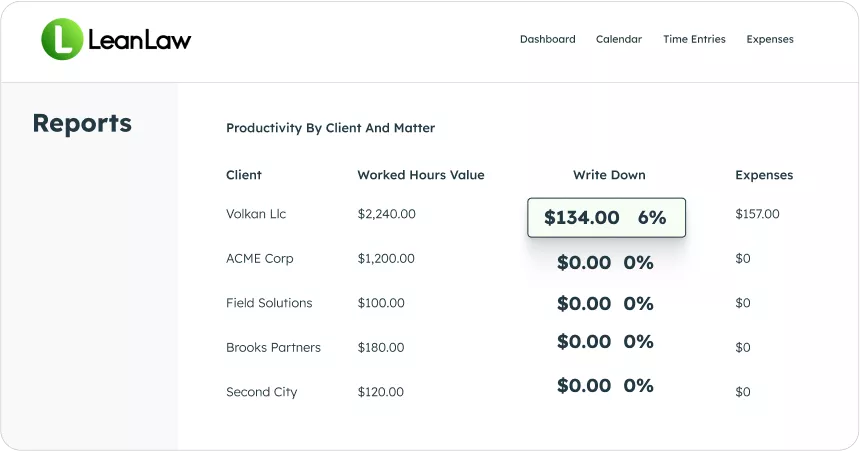Click the Productivity By Client And Matter title
This screenshot has width=860, height=451.
tap(330, 128)
